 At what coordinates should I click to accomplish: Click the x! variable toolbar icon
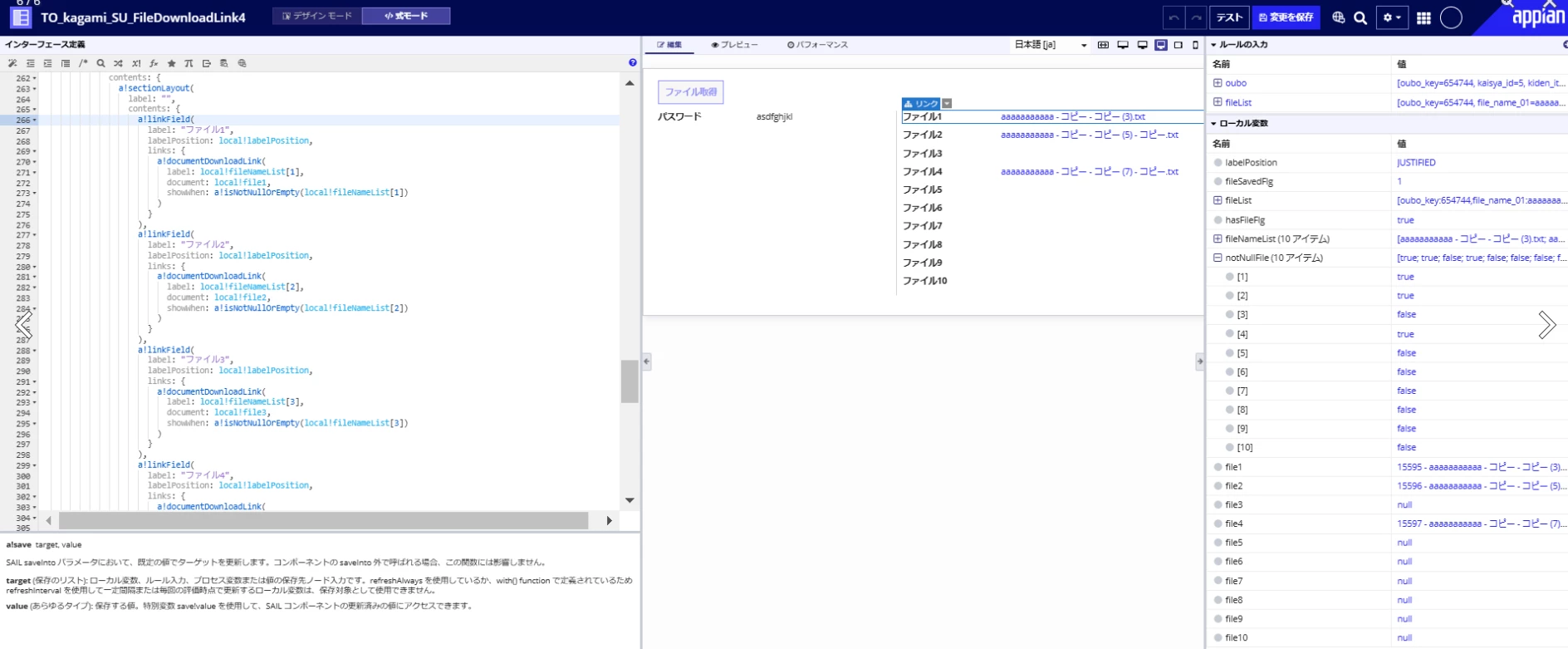pyautogui.click(x=136, y=63)
